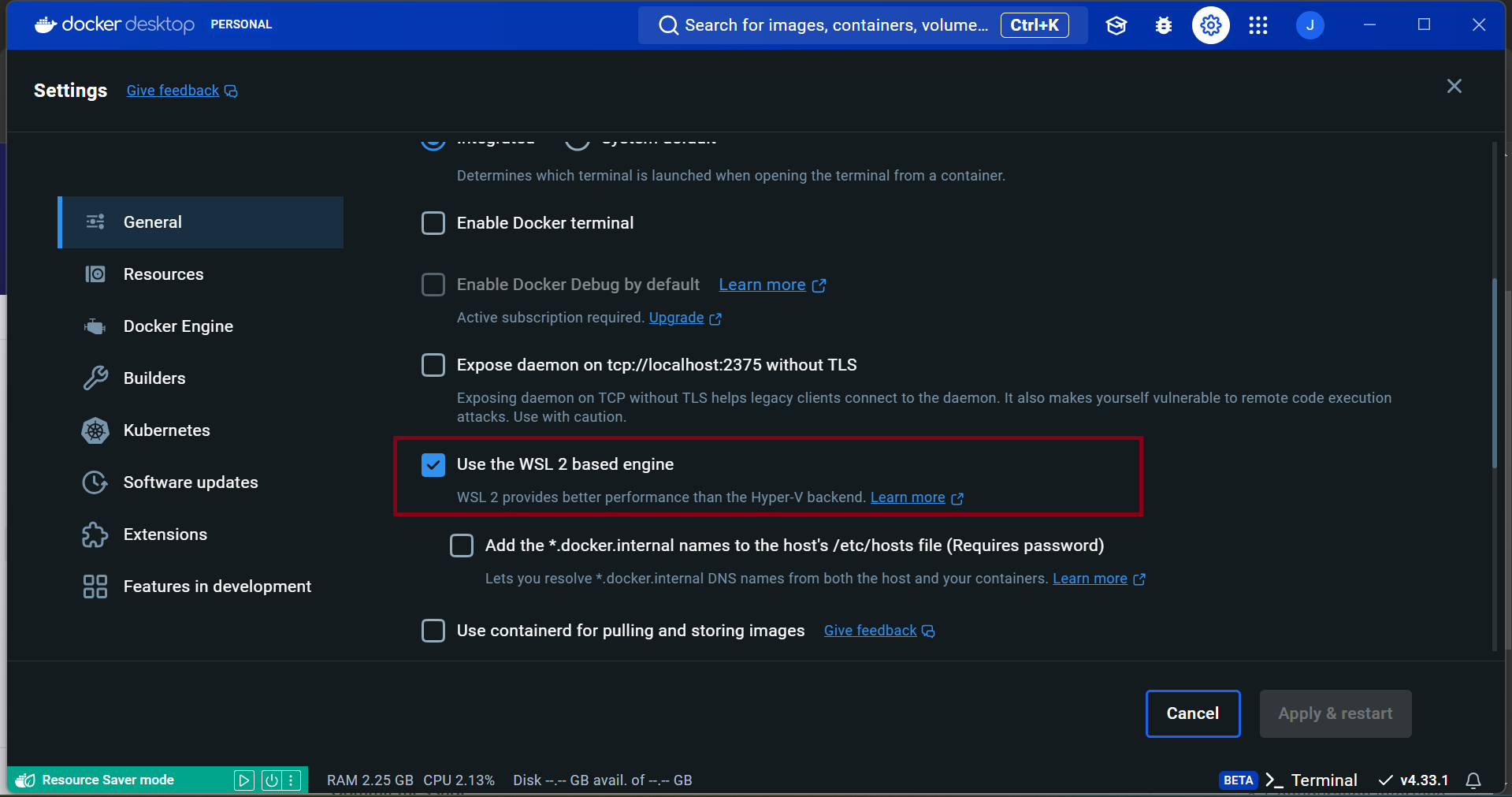
Task: Click the Extensions puzzle piece icon
Action: pos(95,534)
